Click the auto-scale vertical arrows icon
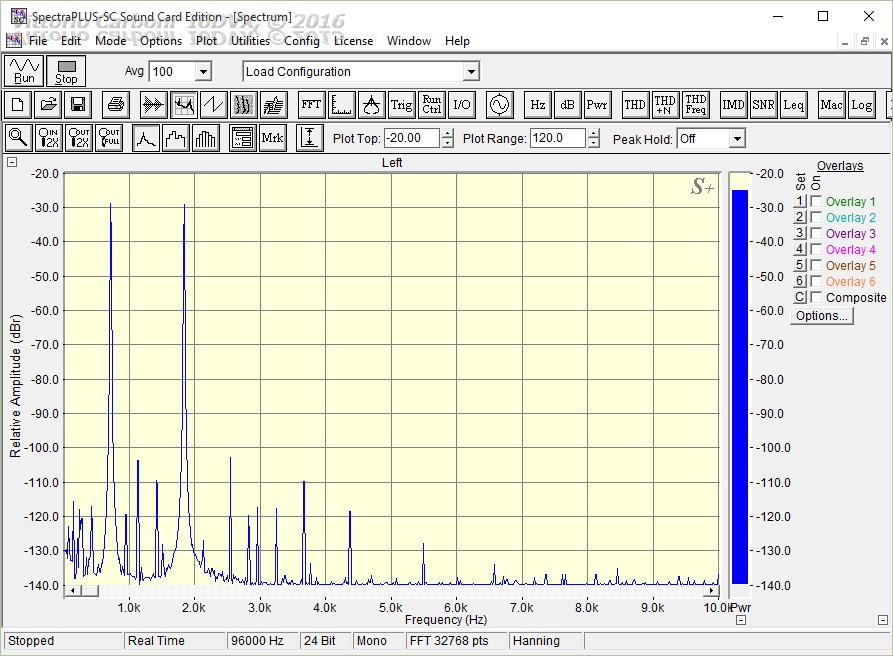 [309, 138]
